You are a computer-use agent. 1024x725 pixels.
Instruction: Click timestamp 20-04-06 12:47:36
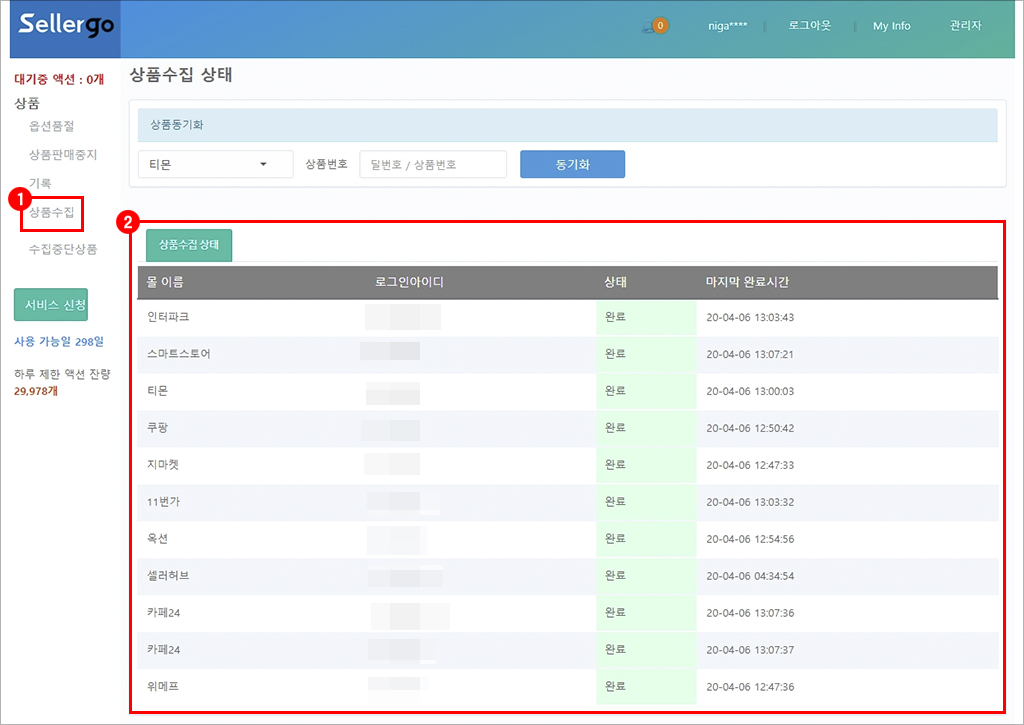(x=750, y=687)
